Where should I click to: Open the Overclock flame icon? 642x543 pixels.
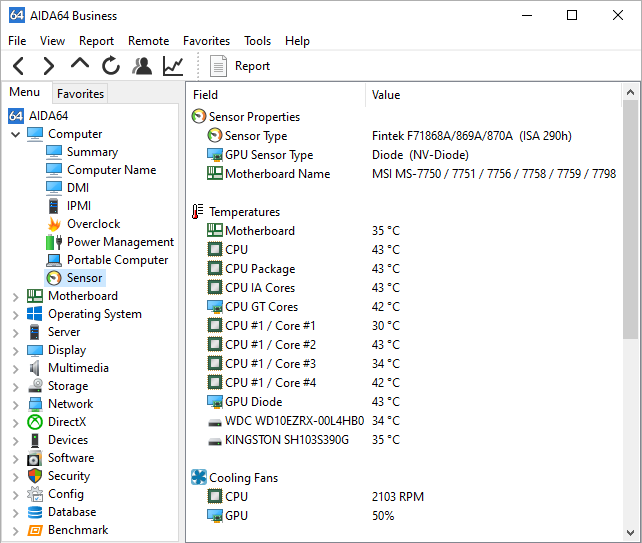coord(54,224)
